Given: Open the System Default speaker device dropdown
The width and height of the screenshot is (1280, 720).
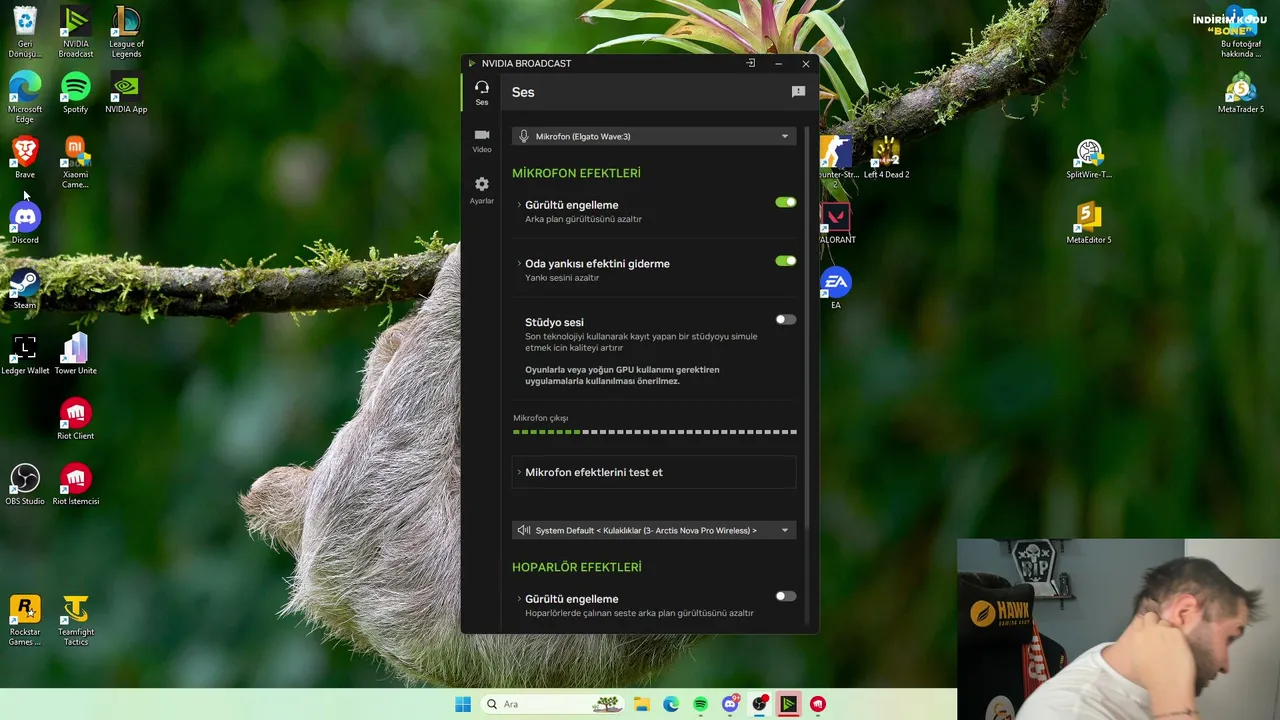Looking at the screenshot, I should pos(654,530).
